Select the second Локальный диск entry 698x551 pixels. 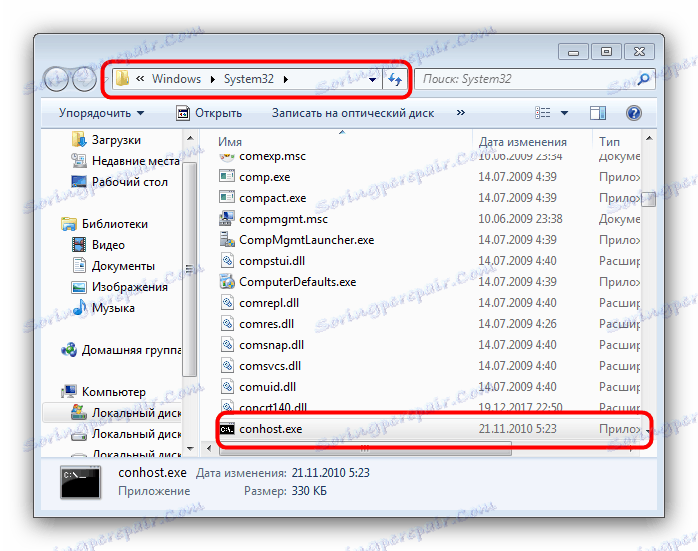pos(113,434)
